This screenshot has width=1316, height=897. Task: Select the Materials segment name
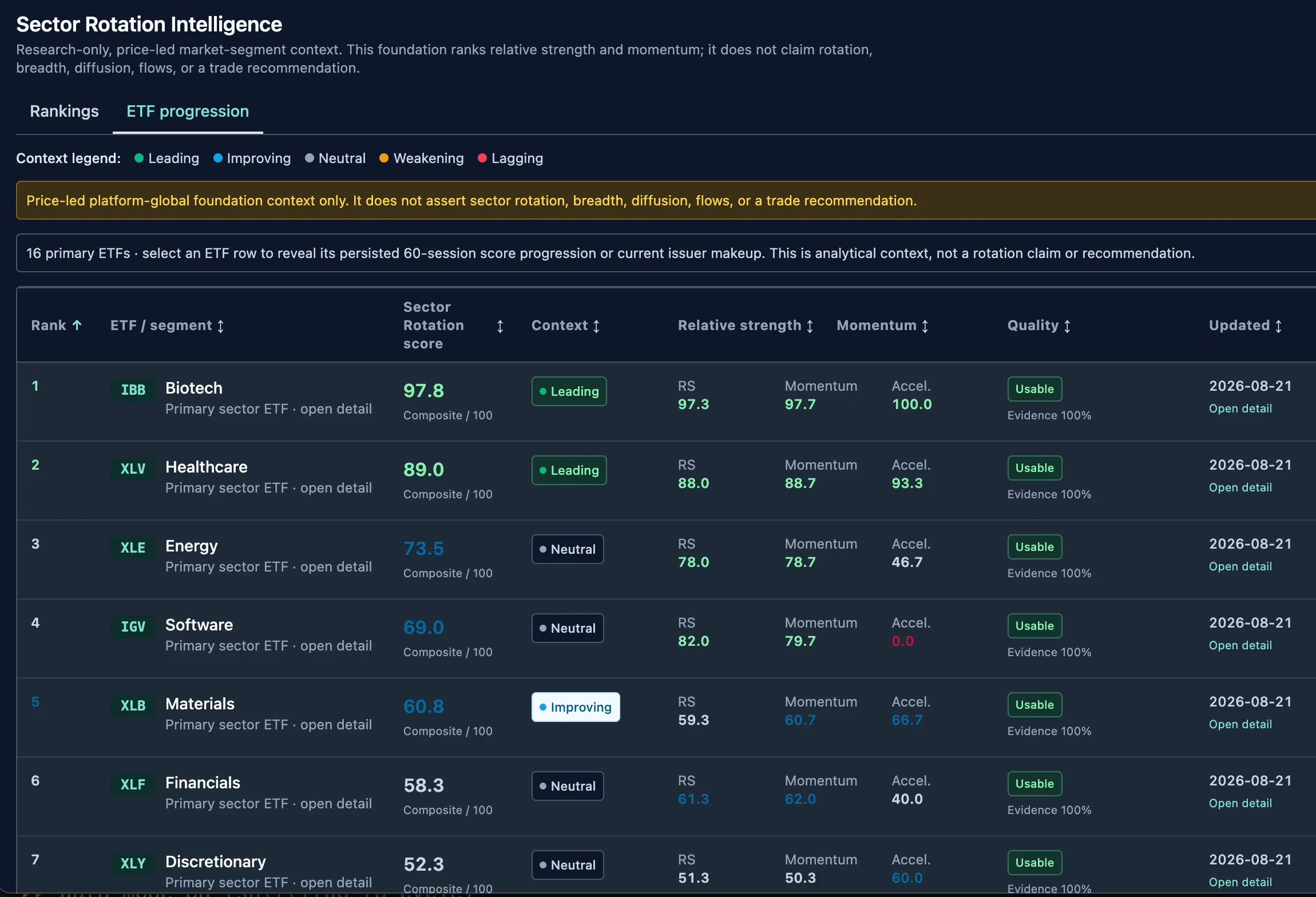200,704
